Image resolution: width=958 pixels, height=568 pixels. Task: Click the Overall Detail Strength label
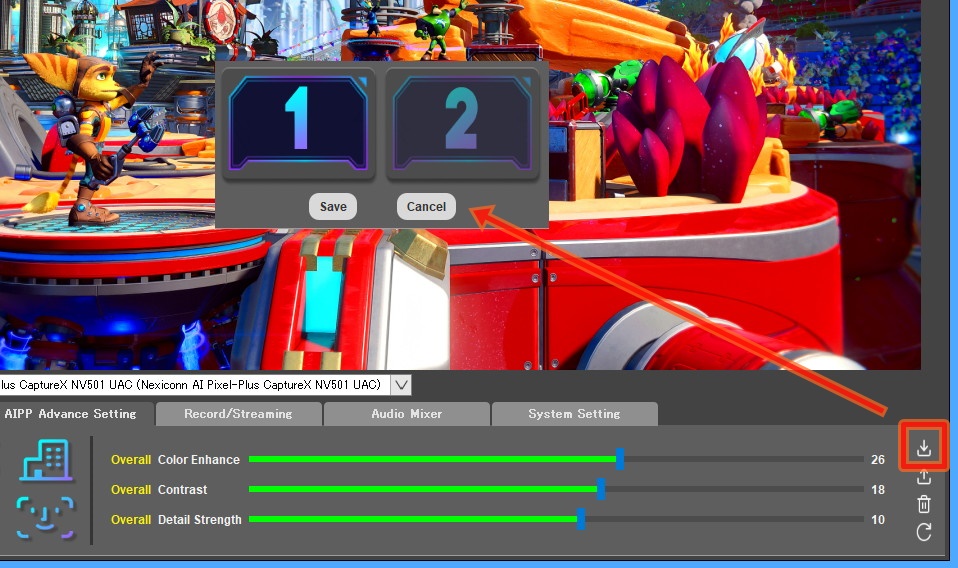(176, 519)
